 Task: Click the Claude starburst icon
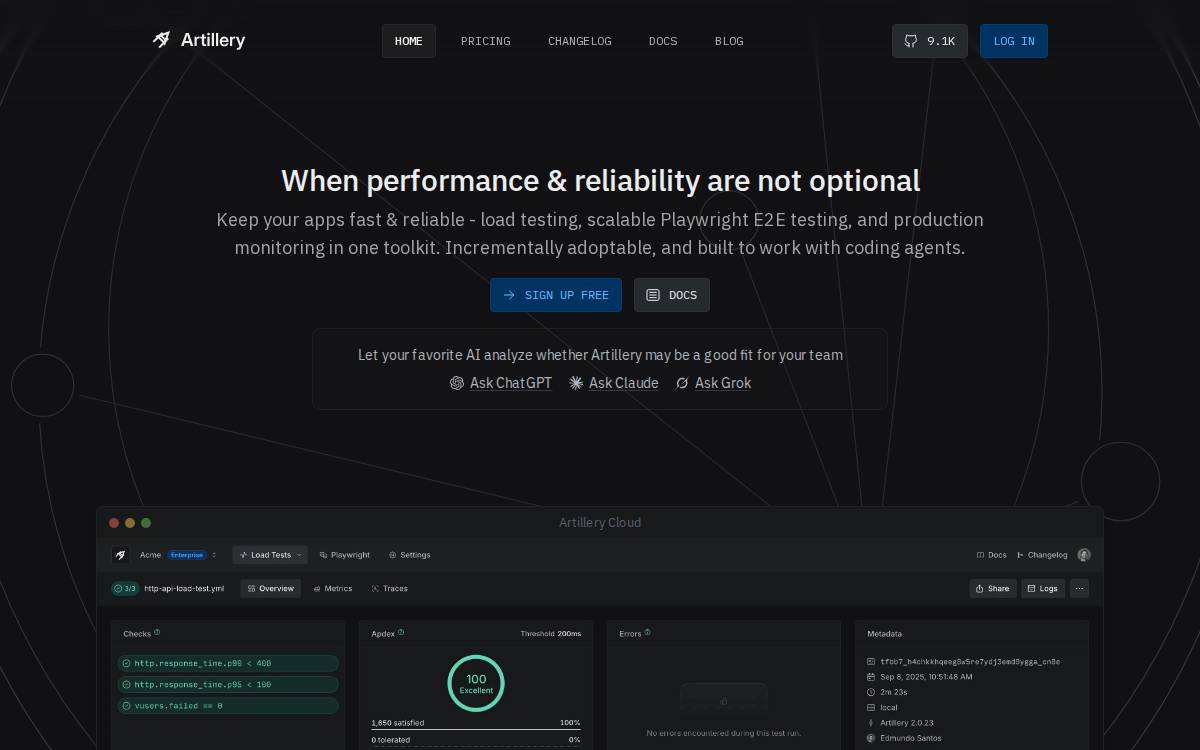(x=576, y=383)
